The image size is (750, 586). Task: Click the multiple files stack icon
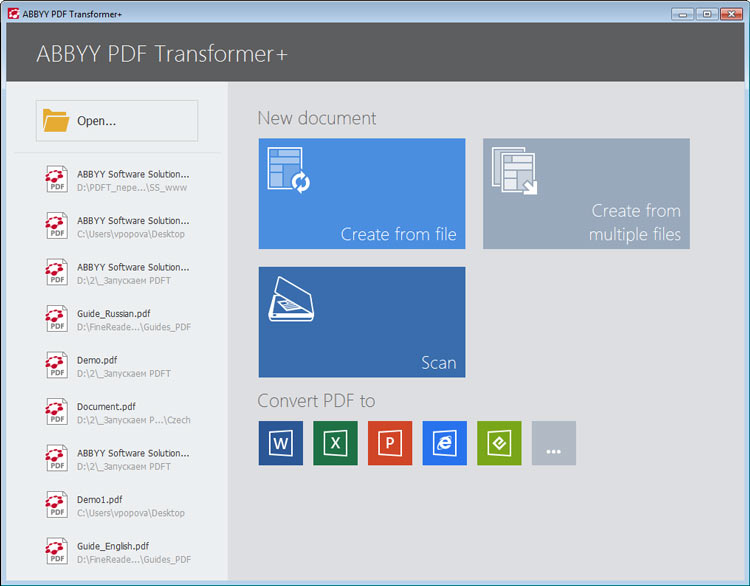514,171
